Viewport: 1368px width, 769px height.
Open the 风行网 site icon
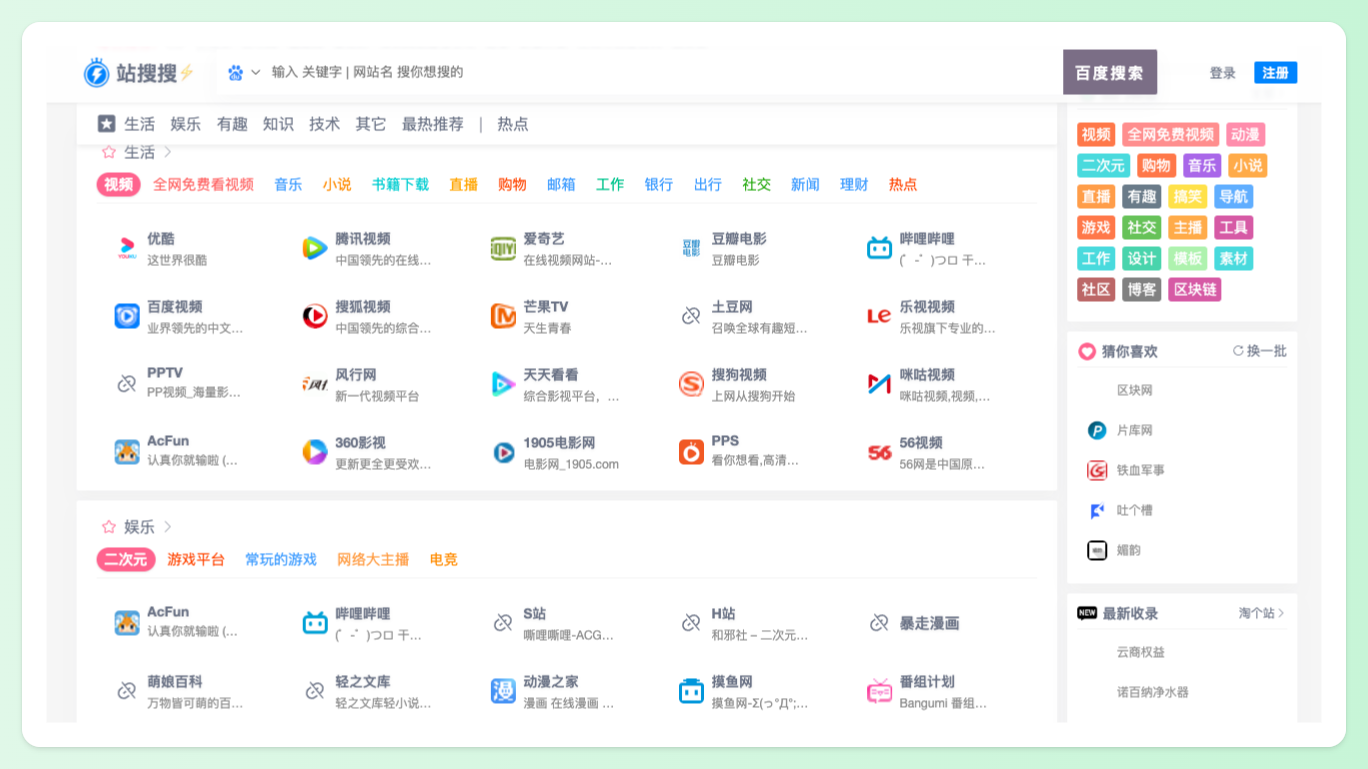coord(315,384)
